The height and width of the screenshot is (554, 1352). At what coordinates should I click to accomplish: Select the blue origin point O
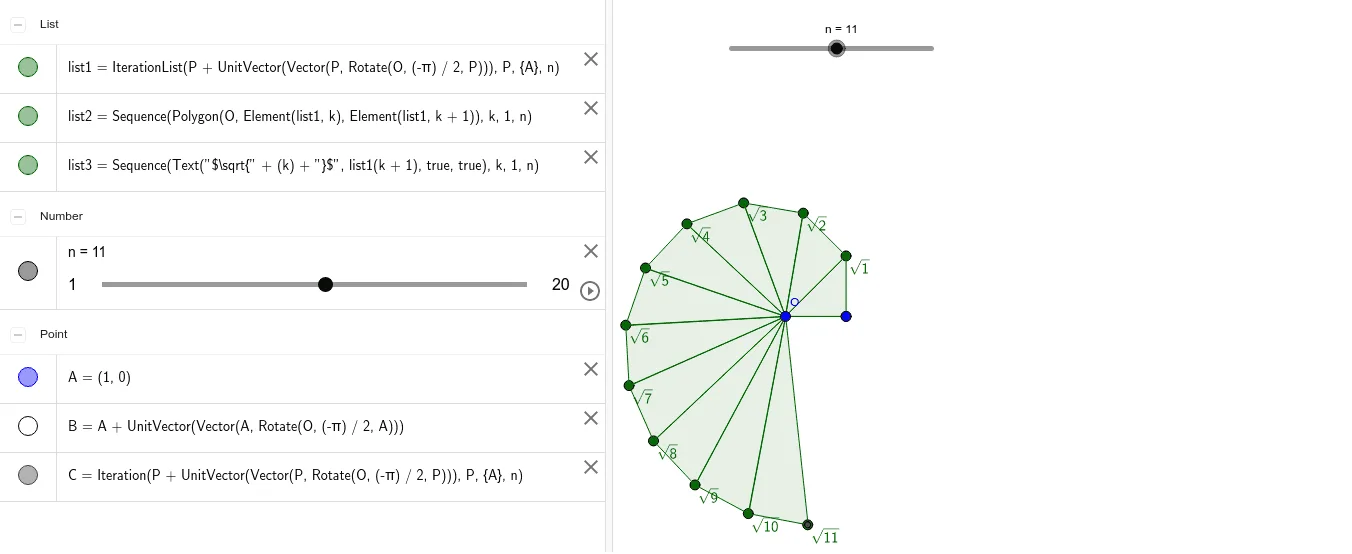(785, 316)
